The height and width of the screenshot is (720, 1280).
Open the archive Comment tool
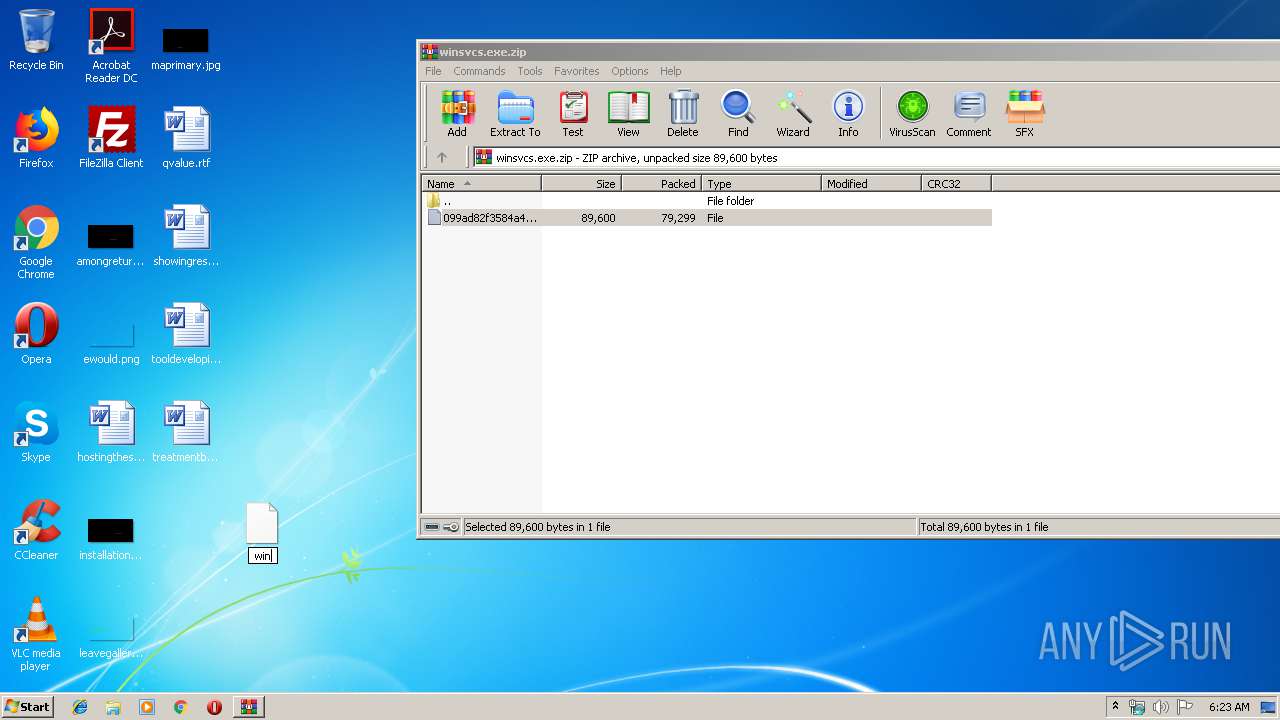(969, 113)
